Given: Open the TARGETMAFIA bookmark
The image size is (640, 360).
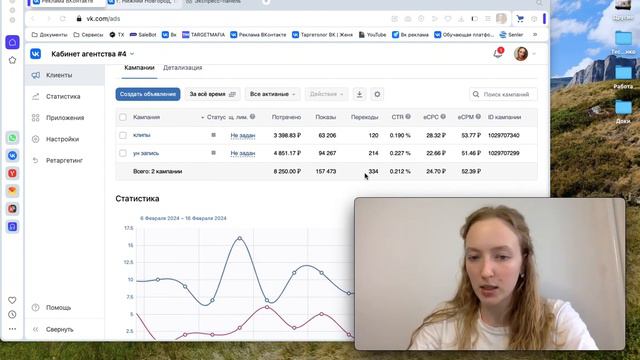Looking at the screenshot, I should coord(203,35).
